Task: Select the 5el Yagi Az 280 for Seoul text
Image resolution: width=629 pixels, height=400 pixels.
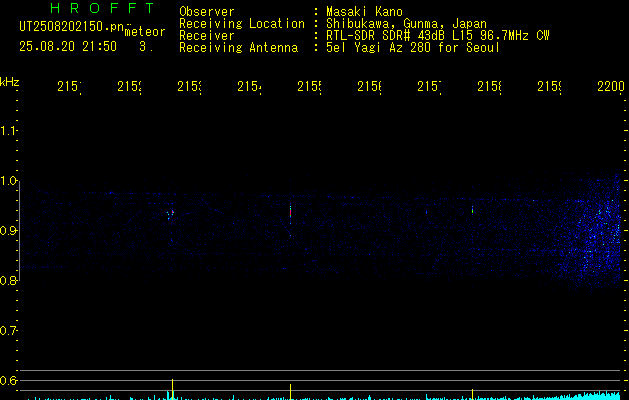Action: pos(413,48)
